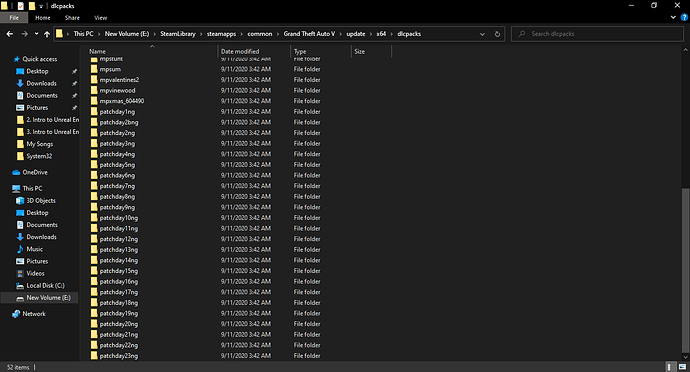Image resolution: width=690 pixels, height=372 pixels.
Task: Go up one folder level
Action: tap(47, 34)
